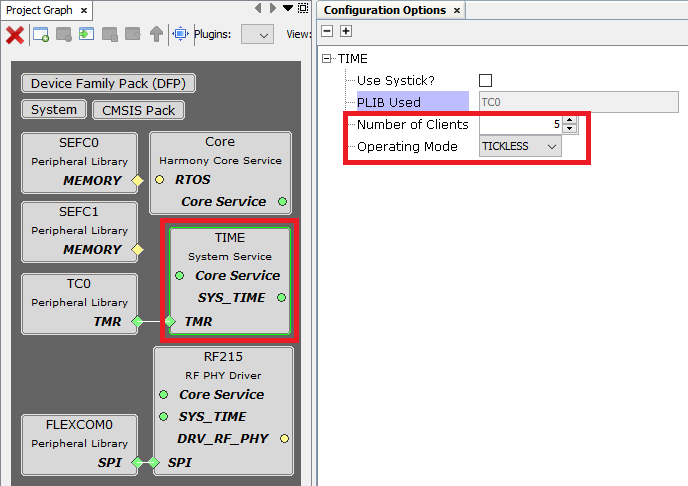The width and height of the screenshot is (688, 486).
Task: Open the tab list drop-down arrow
Action: [288, 8]
